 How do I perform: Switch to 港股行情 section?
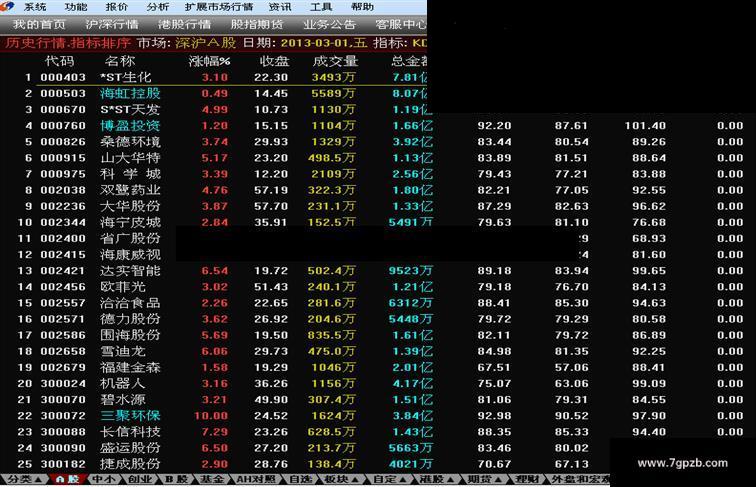tap(185, 24)
